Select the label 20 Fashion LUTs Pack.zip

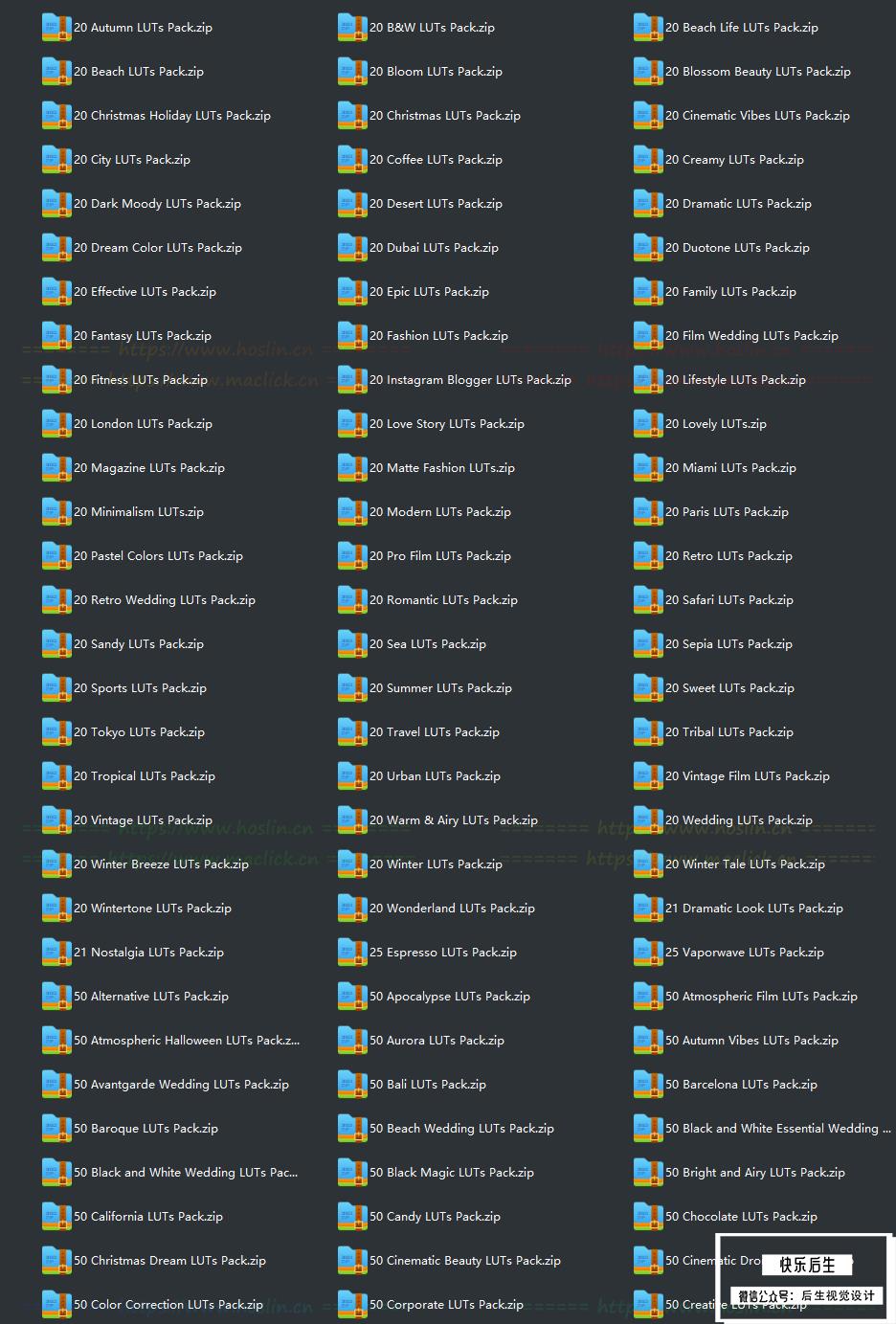pos(438,336)
